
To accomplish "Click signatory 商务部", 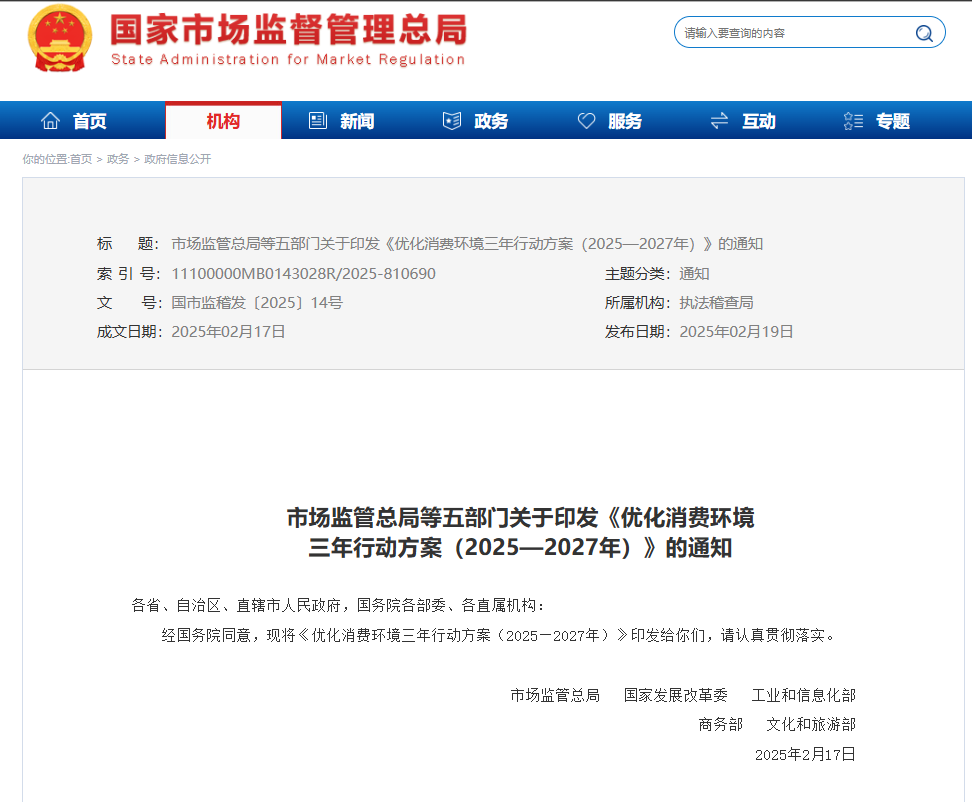I will (x=720, y=725).
